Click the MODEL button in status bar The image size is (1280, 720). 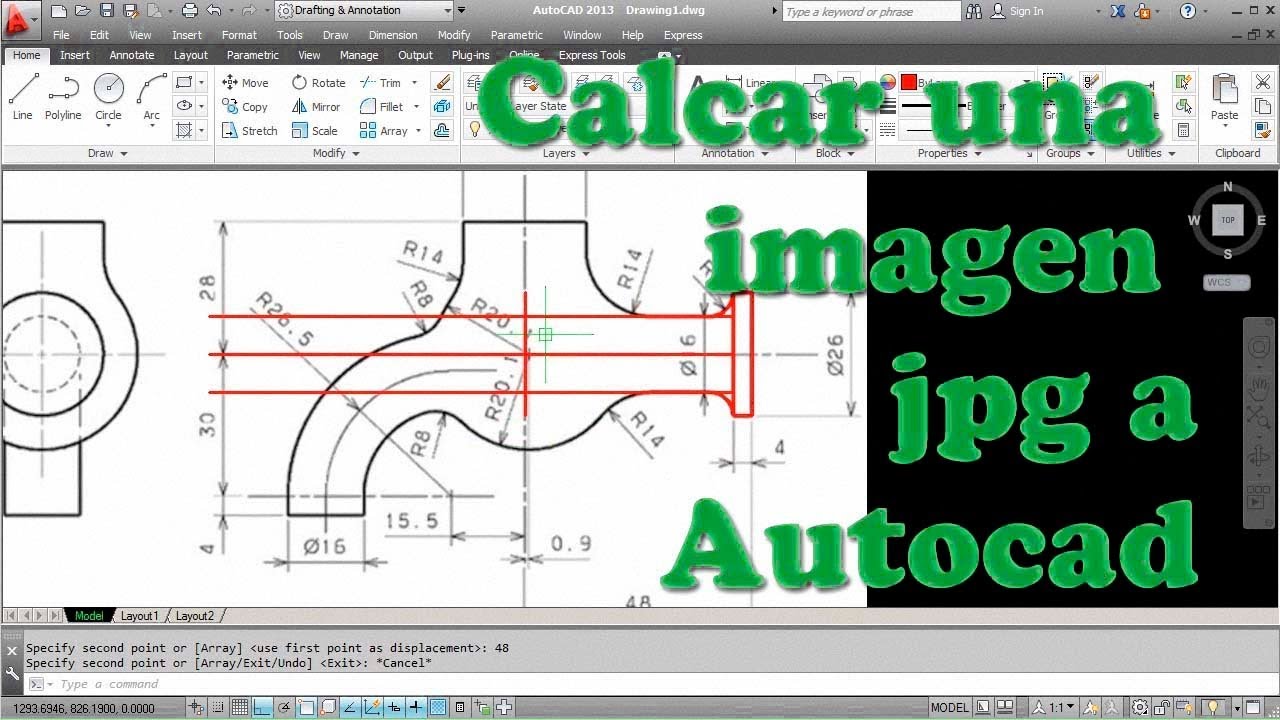(950, 708)
